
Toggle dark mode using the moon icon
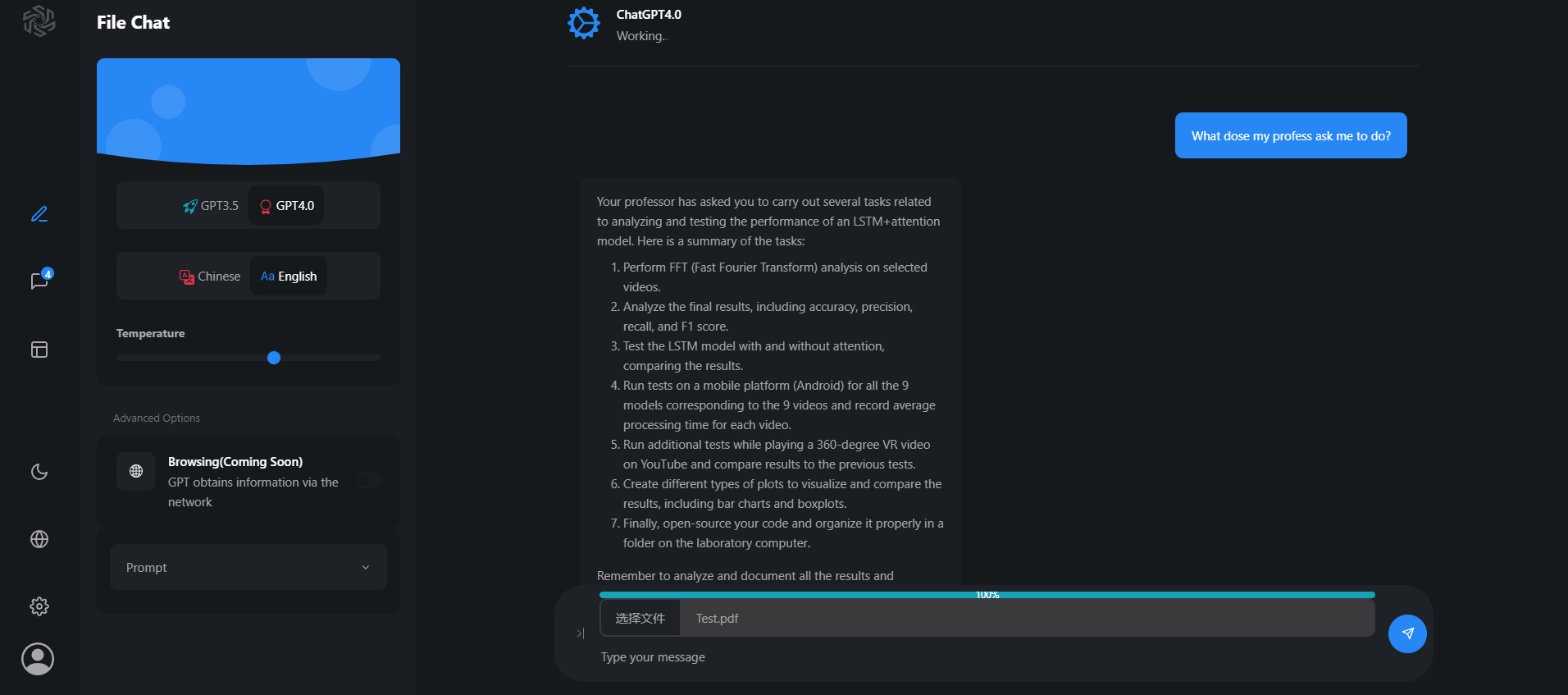click(39, 472)
